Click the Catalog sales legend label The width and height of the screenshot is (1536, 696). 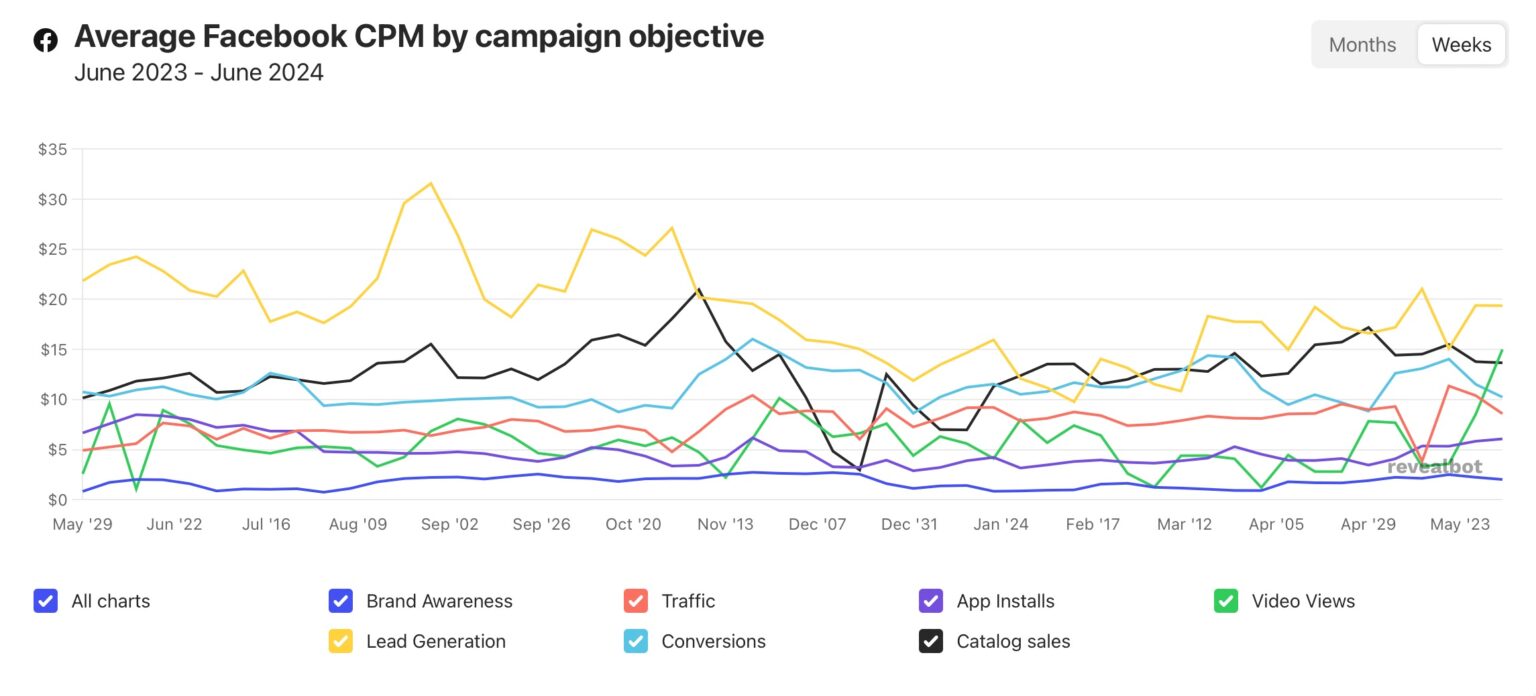click(x=1016, y=641)
